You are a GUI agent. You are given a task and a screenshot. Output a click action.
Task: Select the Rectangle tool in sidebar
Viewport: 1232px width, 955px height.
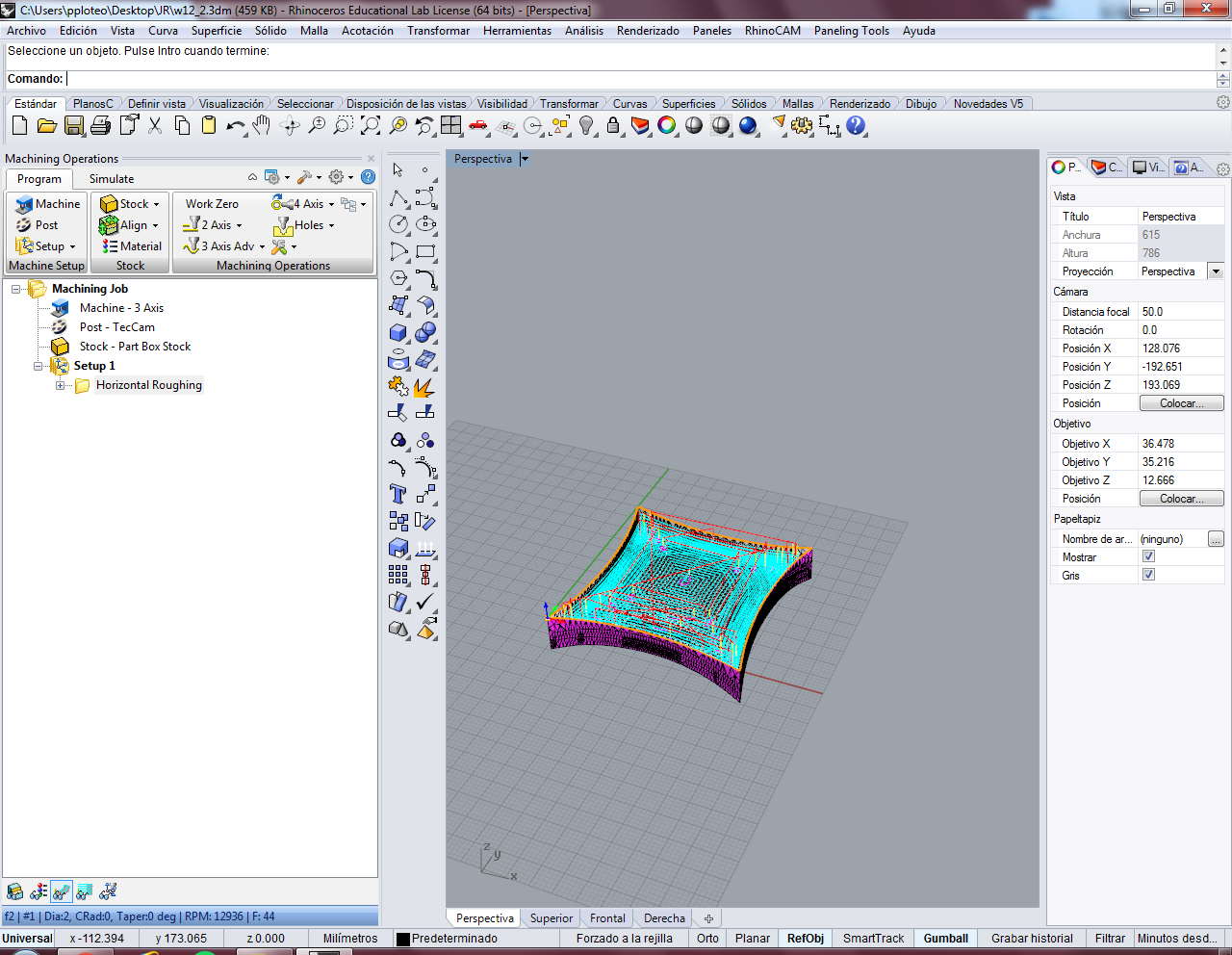(x=425, y=251)
